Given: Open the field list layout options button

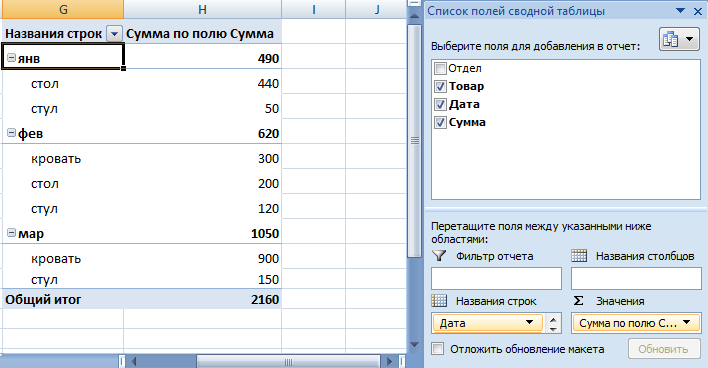Looking at the screenshot, I should (x=679, y=39).
